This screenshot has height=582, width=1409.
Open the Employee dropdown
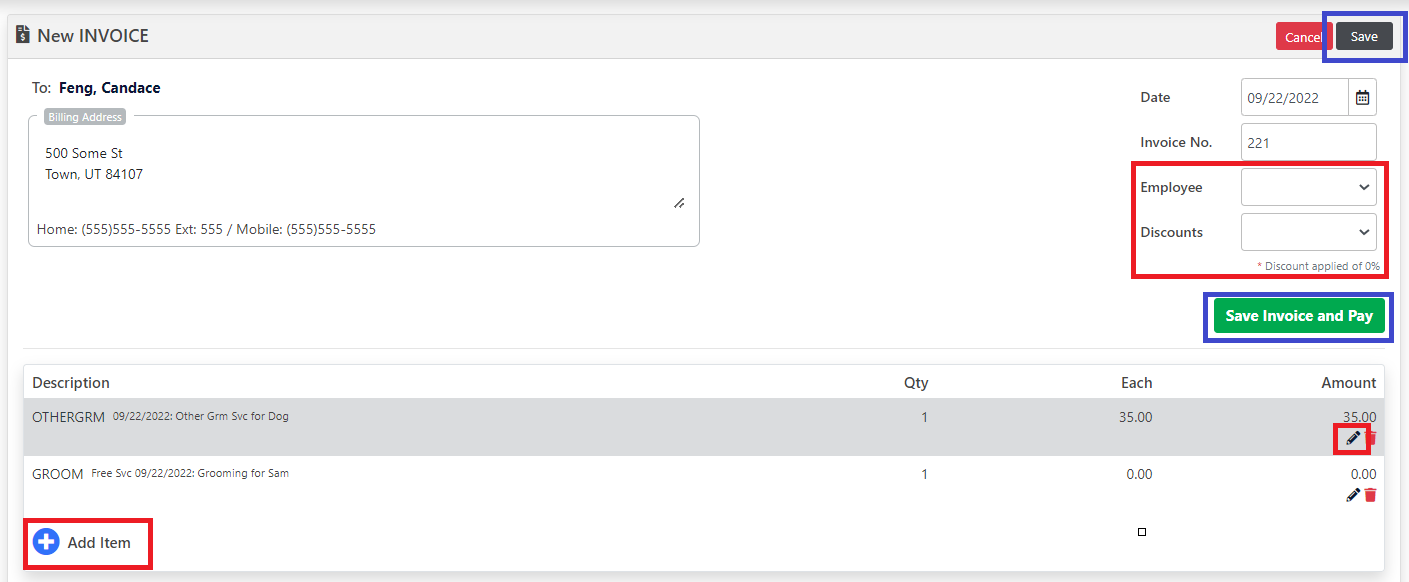(x=1308, y=187)
